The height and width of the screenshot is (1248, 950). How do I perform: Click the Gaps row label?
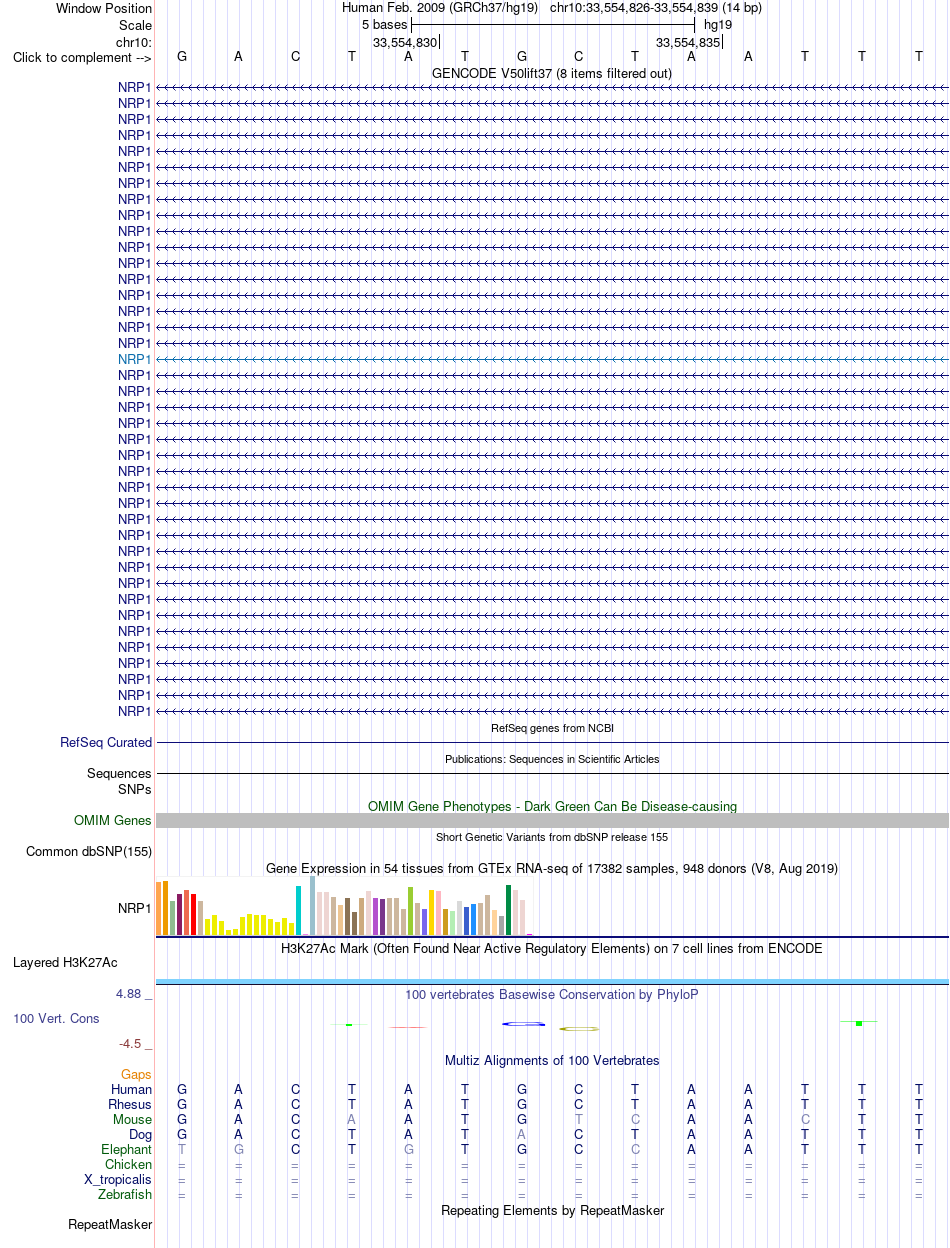[136, 1074]
